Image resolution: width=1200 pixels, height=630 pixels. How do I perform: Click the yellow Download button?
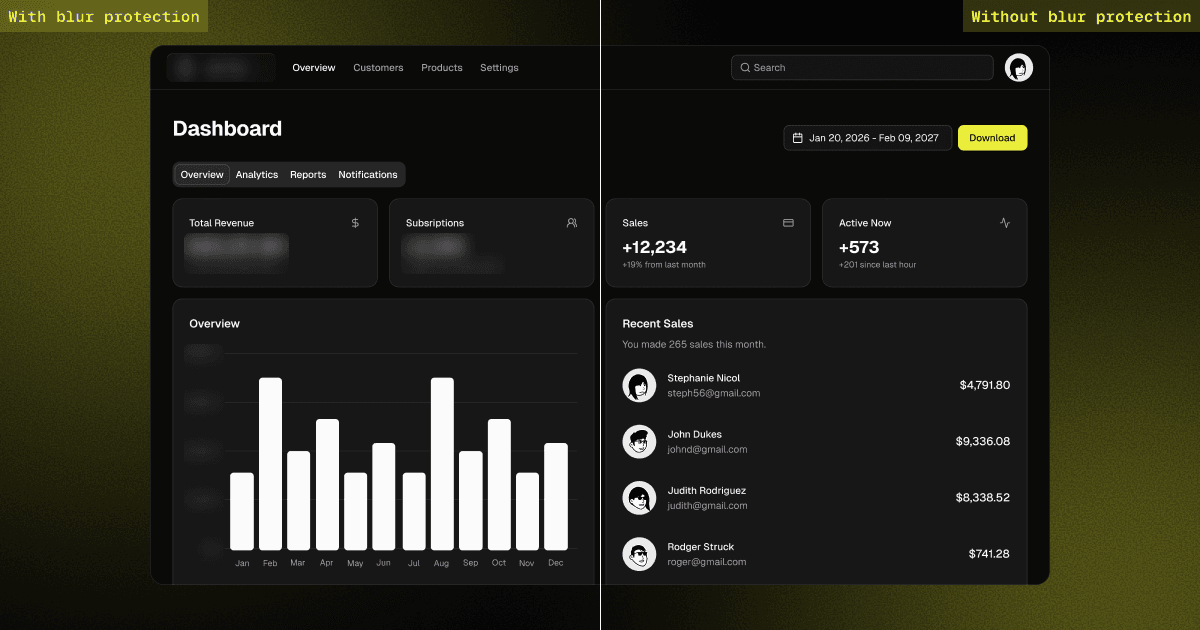coord(992,138)
